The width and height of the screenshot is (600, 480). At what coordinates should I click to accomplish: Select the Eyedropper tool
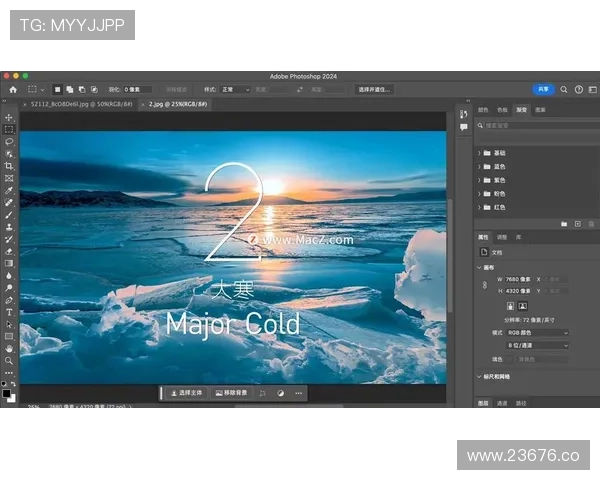coord(9,190)
